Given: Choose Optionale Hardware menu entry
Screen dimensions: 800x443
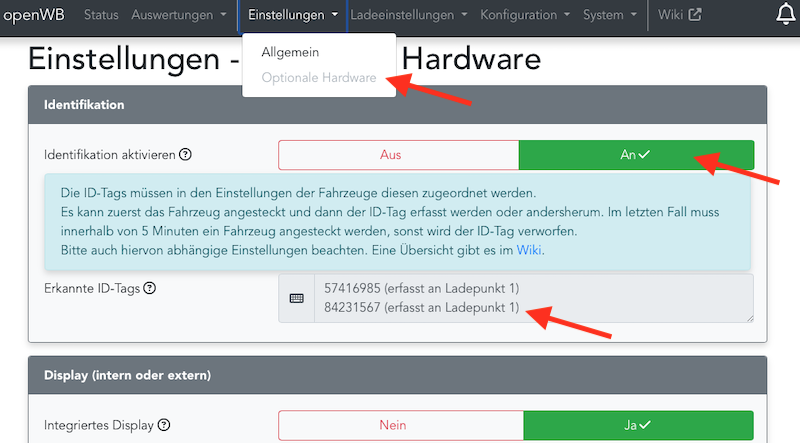Looking at the screenshot, I should [x=318, y=77].
